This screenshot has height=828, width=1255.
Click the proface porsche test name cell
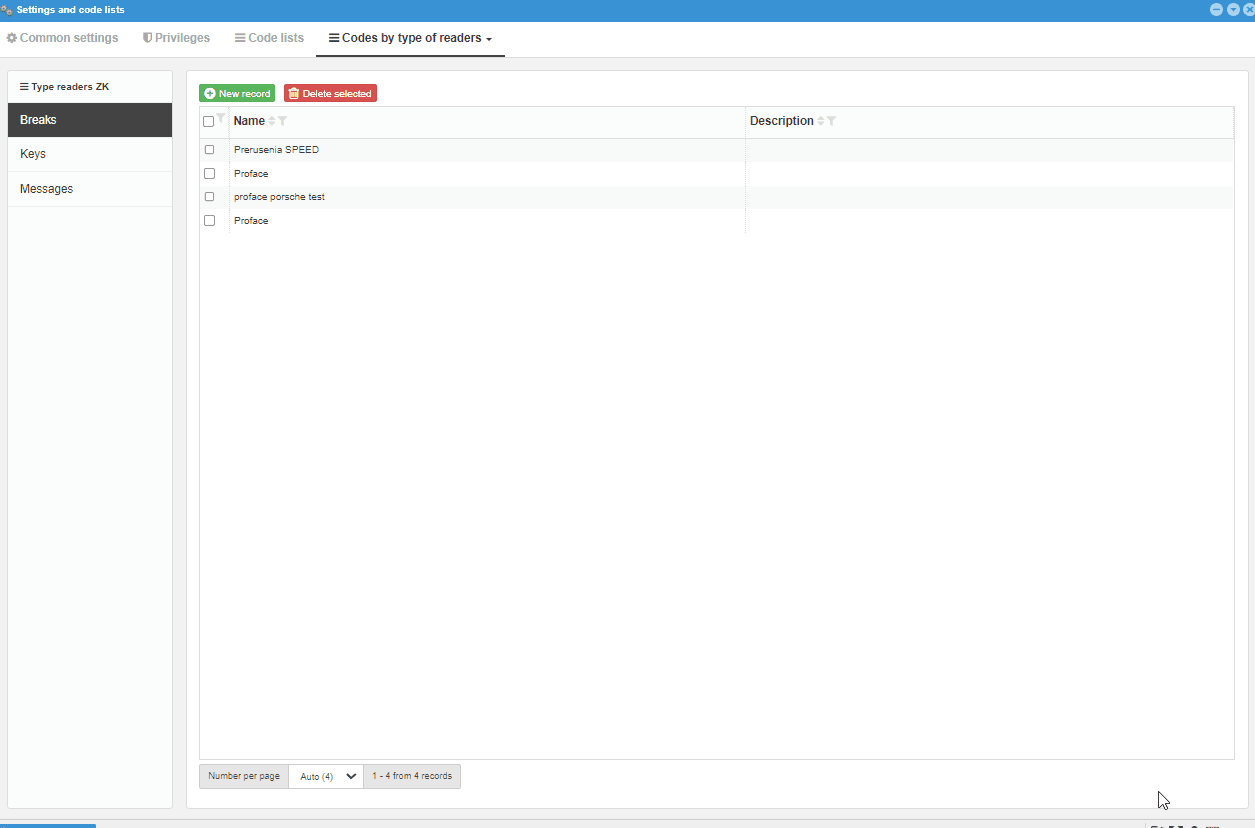coord(487,197)
